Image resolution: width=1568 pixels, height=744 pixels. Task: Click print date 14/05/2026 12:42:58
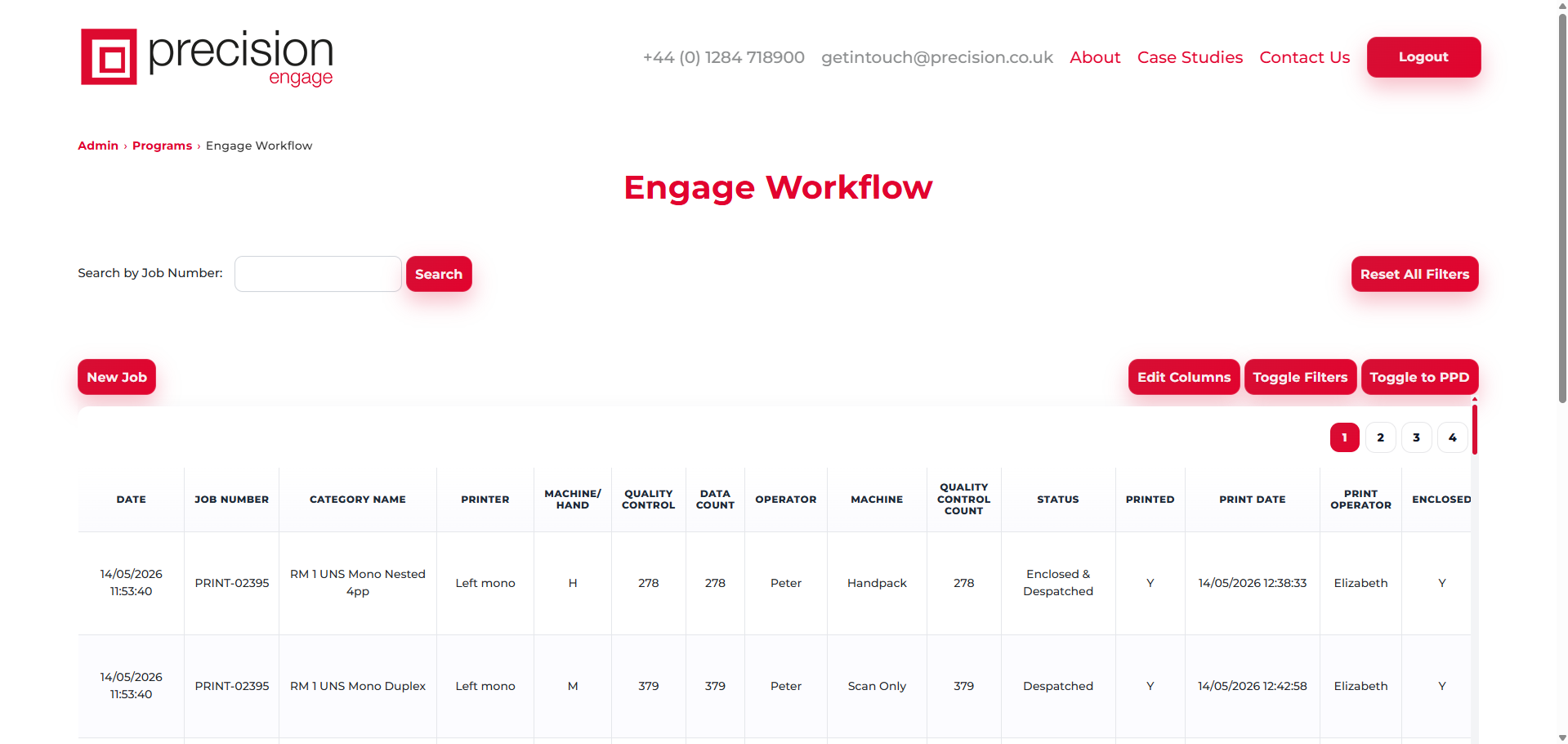1252,686
